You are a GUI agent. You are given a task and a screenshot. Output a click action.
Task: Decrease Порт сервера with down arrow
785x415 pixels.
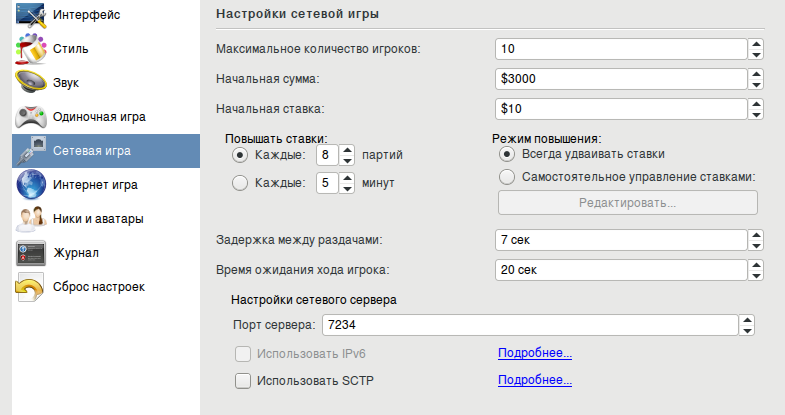point(747,331)
